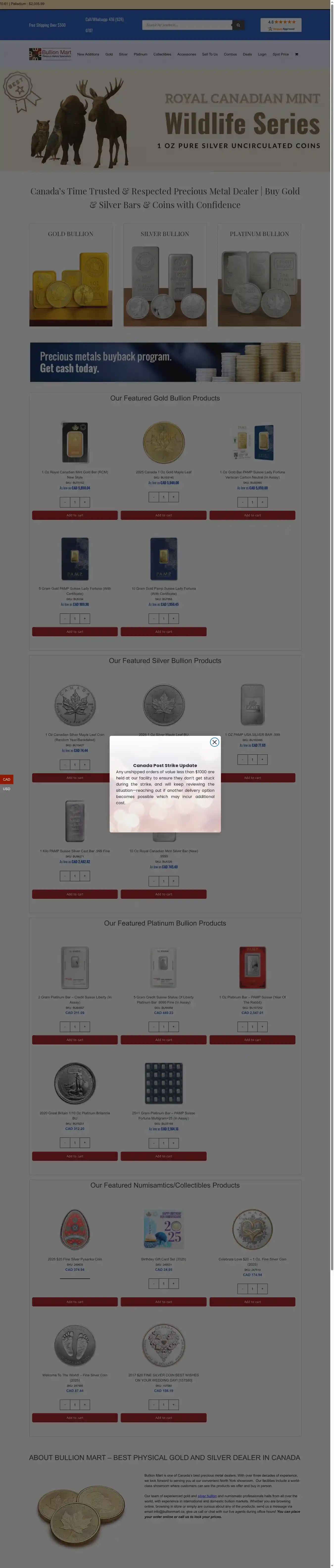Increase quantity for 1 Kilo PAMP Silver Bar

pos(85,876)
